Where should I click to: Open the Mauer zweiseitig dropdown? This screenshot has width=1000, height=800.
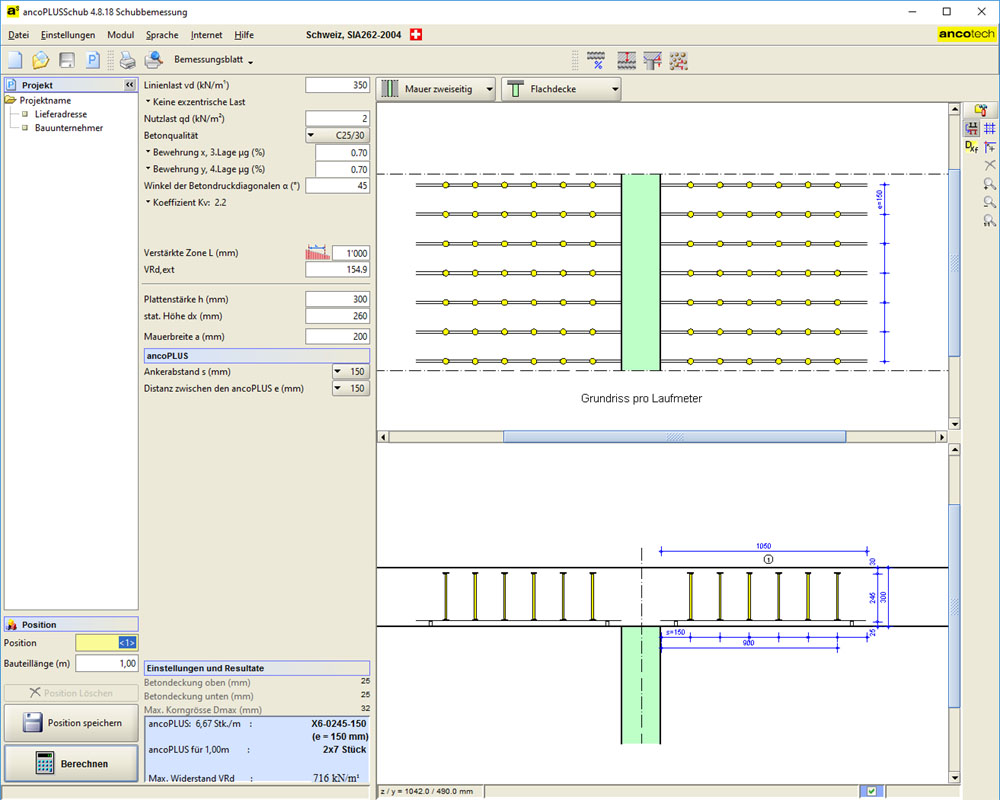click(x=438, y=89)
